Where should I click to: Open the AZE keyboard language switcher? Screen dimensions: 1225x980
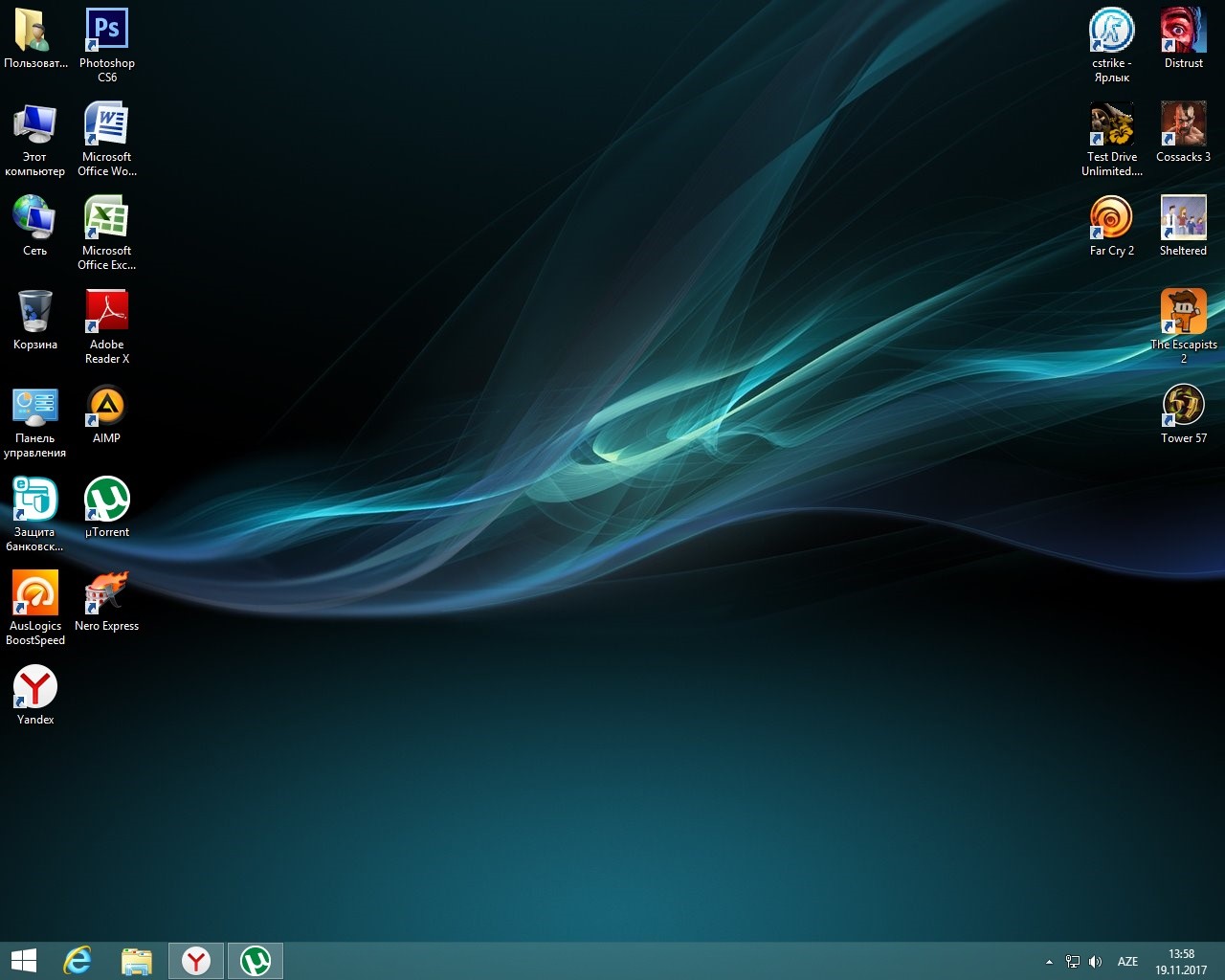point(1127,962)
